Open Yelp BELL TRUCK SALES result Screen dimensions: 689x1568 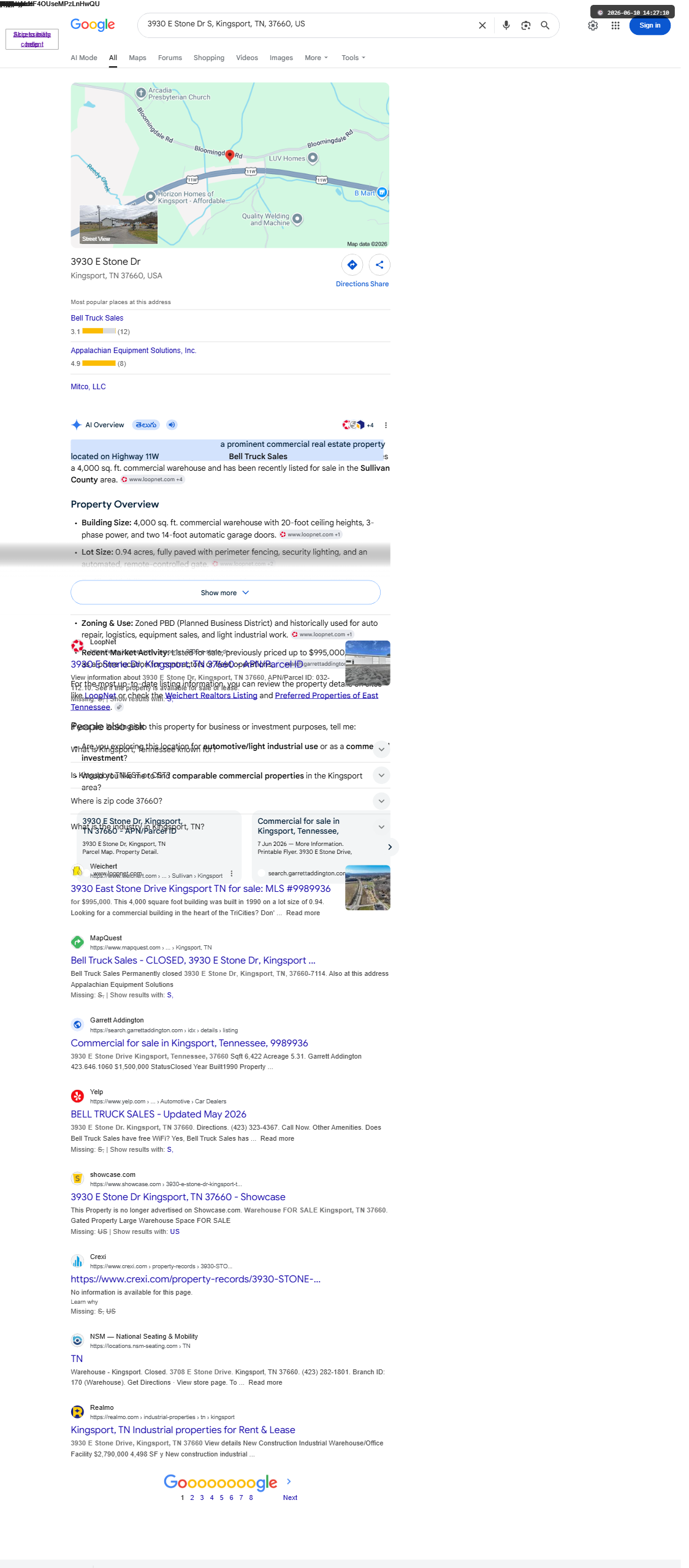click(x=158, y=1114)
